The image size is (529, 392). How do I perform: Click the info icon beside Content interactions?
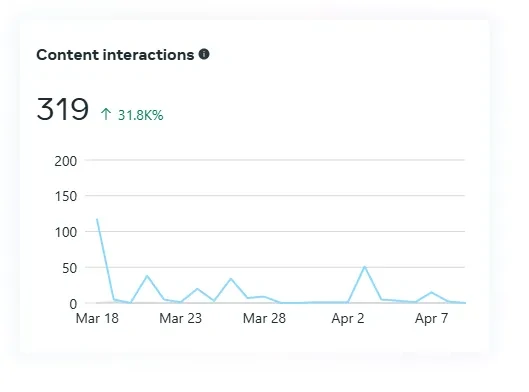pyautogui.click(x=204, y=54)
